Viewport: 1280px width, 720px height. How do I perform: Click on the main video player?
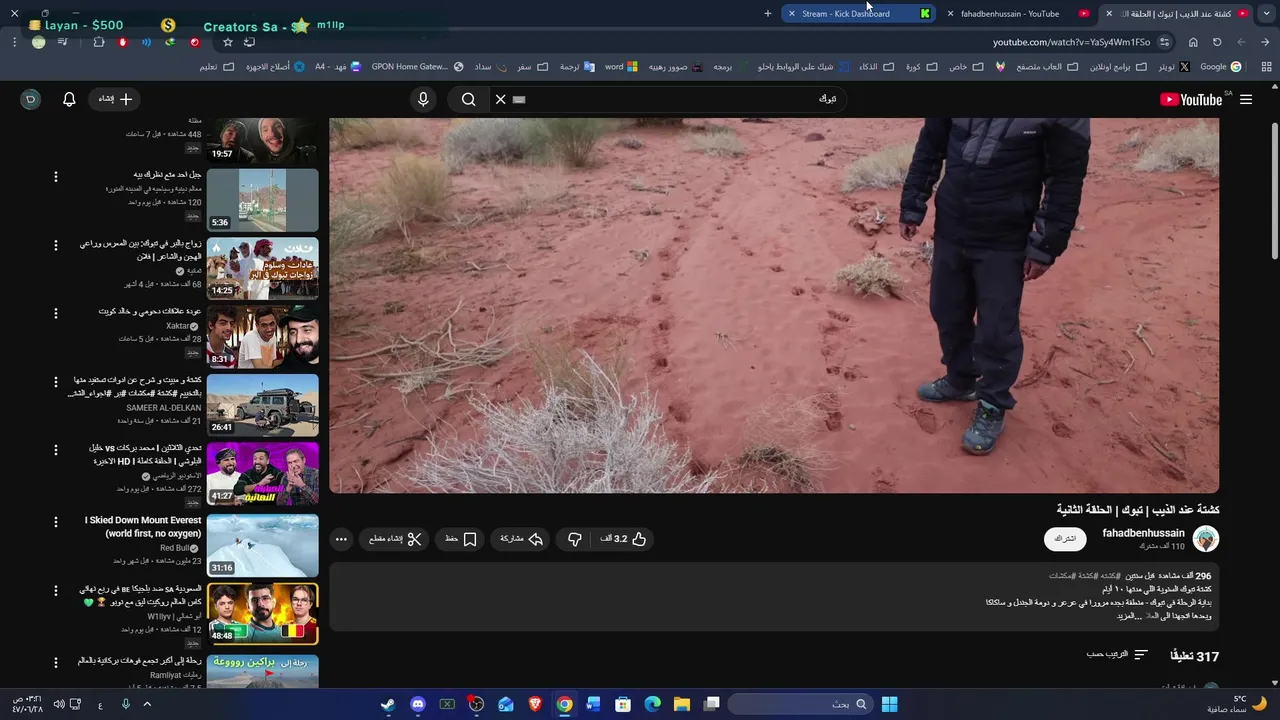(x=774, y=305)
